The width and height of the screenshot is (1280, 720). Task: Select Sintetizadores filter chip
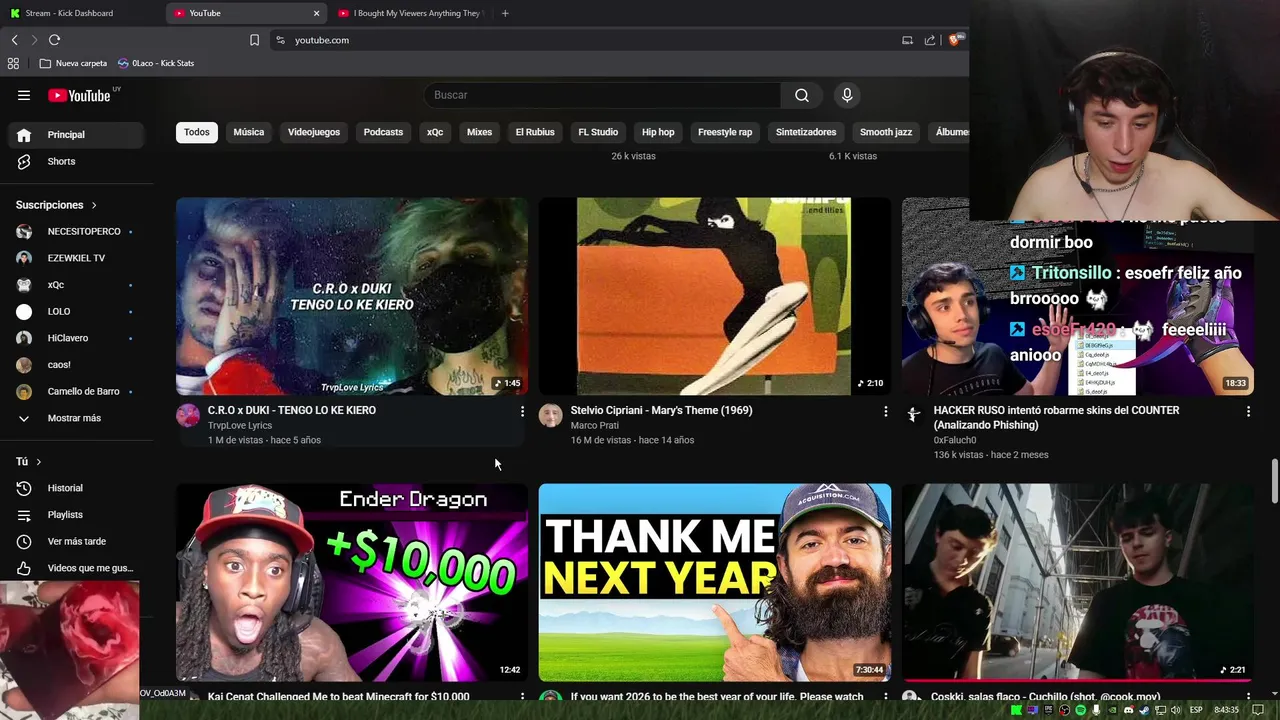click(x=806, y=132)
